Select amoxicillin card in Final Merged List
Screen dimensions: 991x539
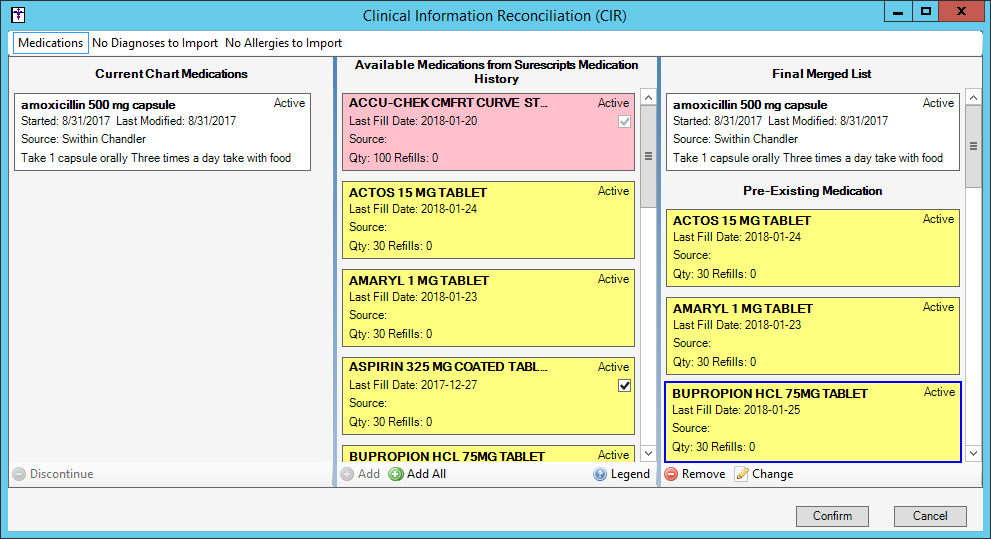(813, 131)
